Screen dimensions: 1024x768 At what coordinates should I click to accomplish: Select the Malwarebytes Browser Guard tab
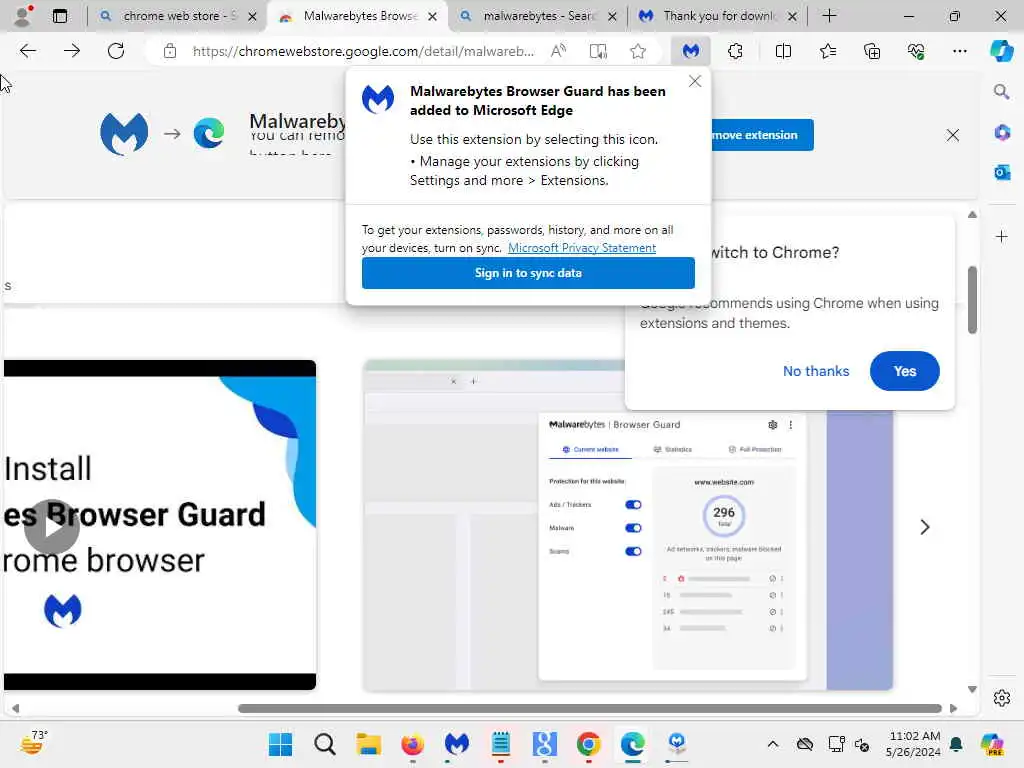click(357, 16)
